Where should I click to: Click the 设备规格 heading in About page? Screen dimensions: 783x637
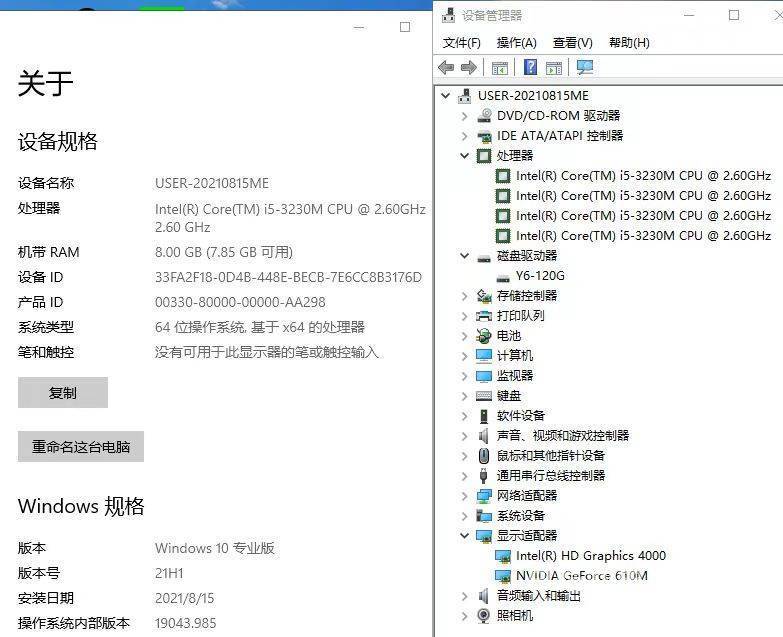57,141
